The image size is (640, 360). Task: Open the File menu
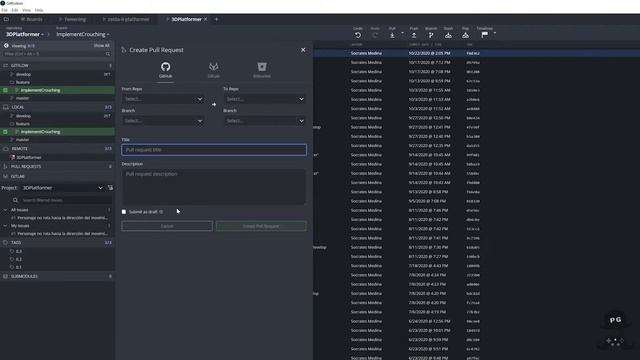[x=4, y=10]
